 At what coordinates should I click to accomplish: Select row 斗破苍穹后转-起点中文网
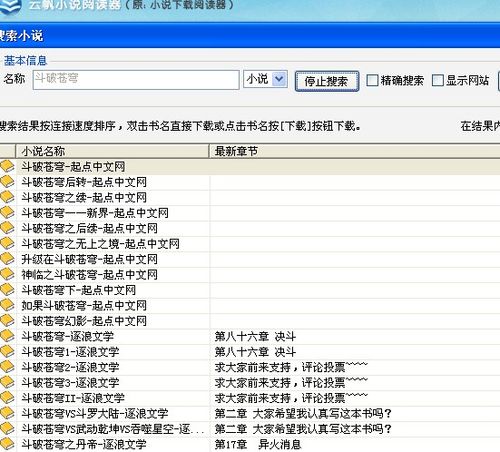(250, 182)
